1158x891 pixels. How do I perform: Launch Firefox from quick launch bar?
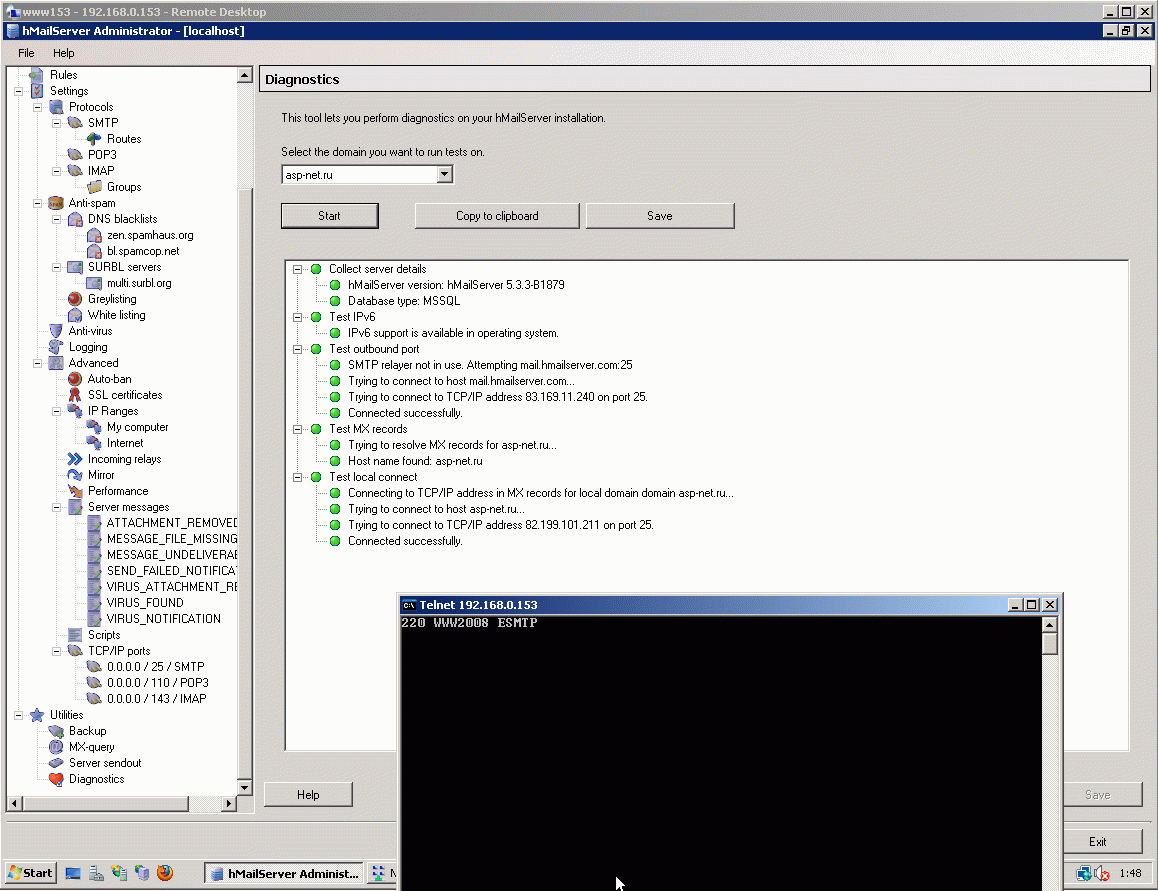coord(165,873)
